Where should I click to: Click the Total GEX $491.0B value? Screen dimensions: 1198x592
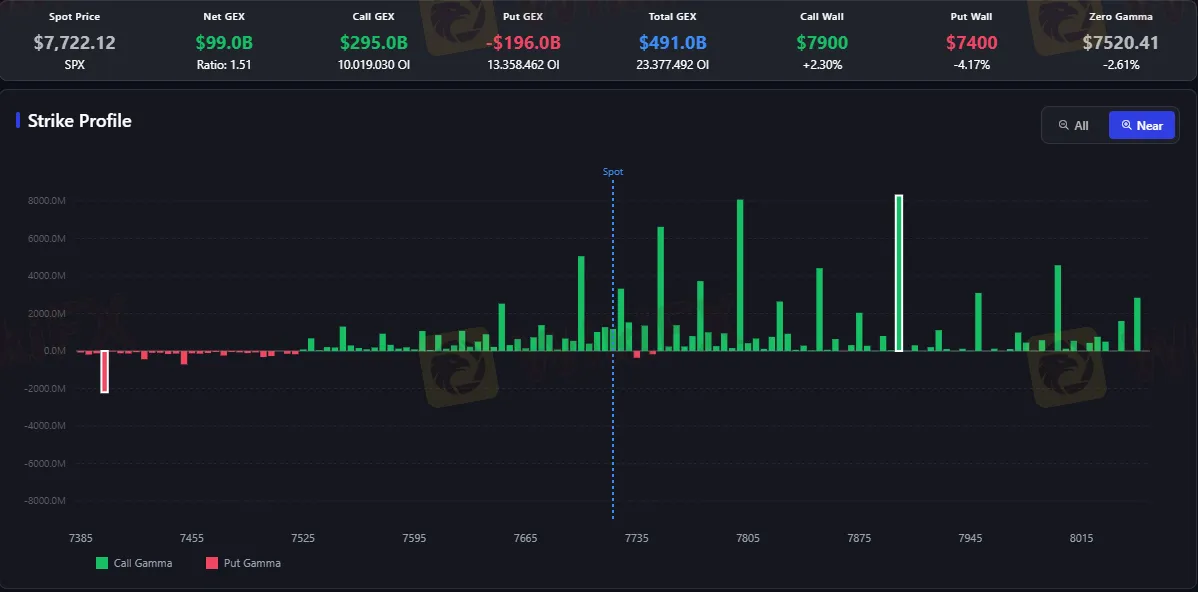(x=672, y=43)
